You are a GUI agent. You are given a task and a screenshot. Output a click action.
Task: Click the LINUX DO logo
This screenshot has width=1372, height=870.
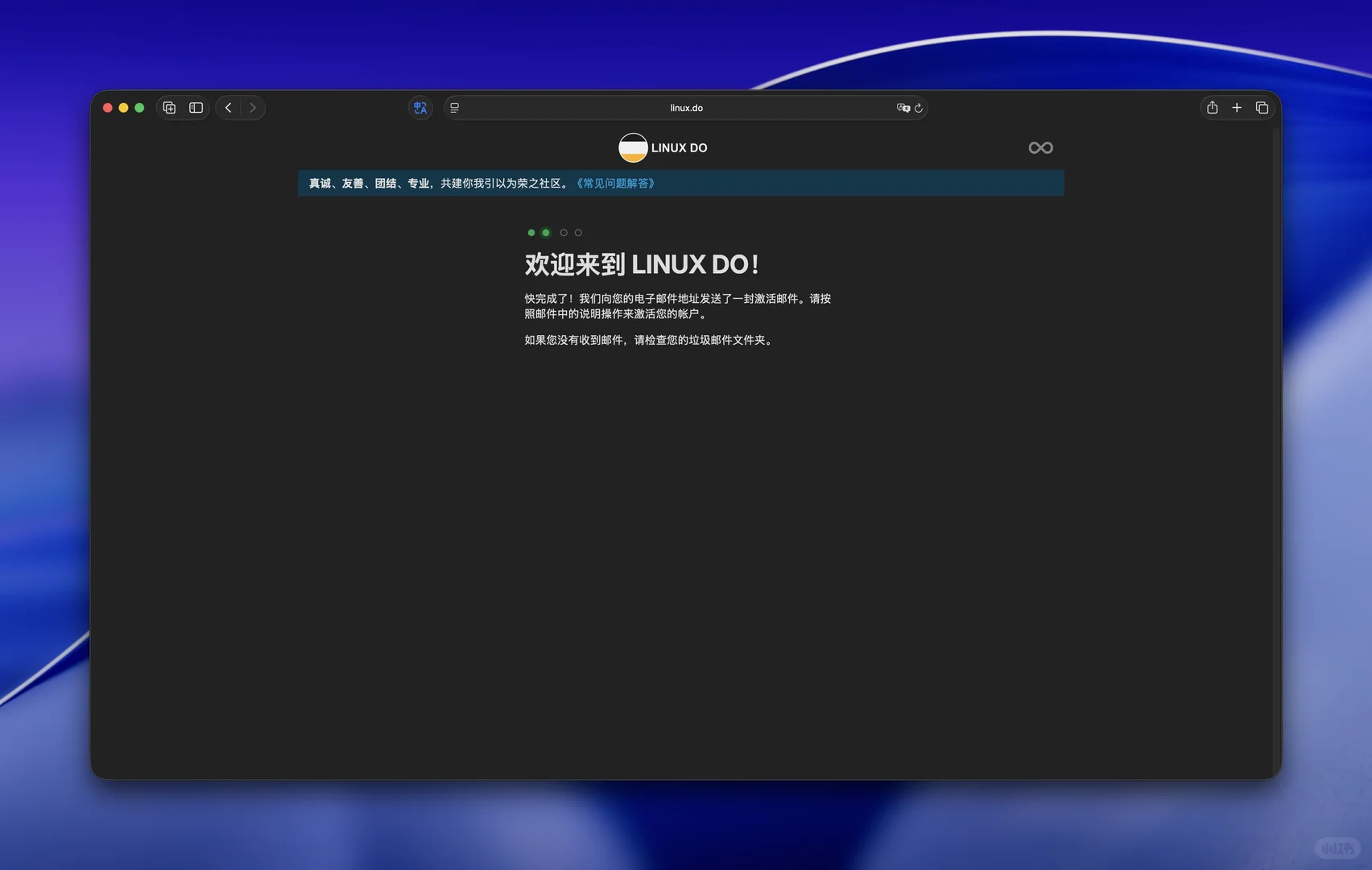(x=633, y=148)
